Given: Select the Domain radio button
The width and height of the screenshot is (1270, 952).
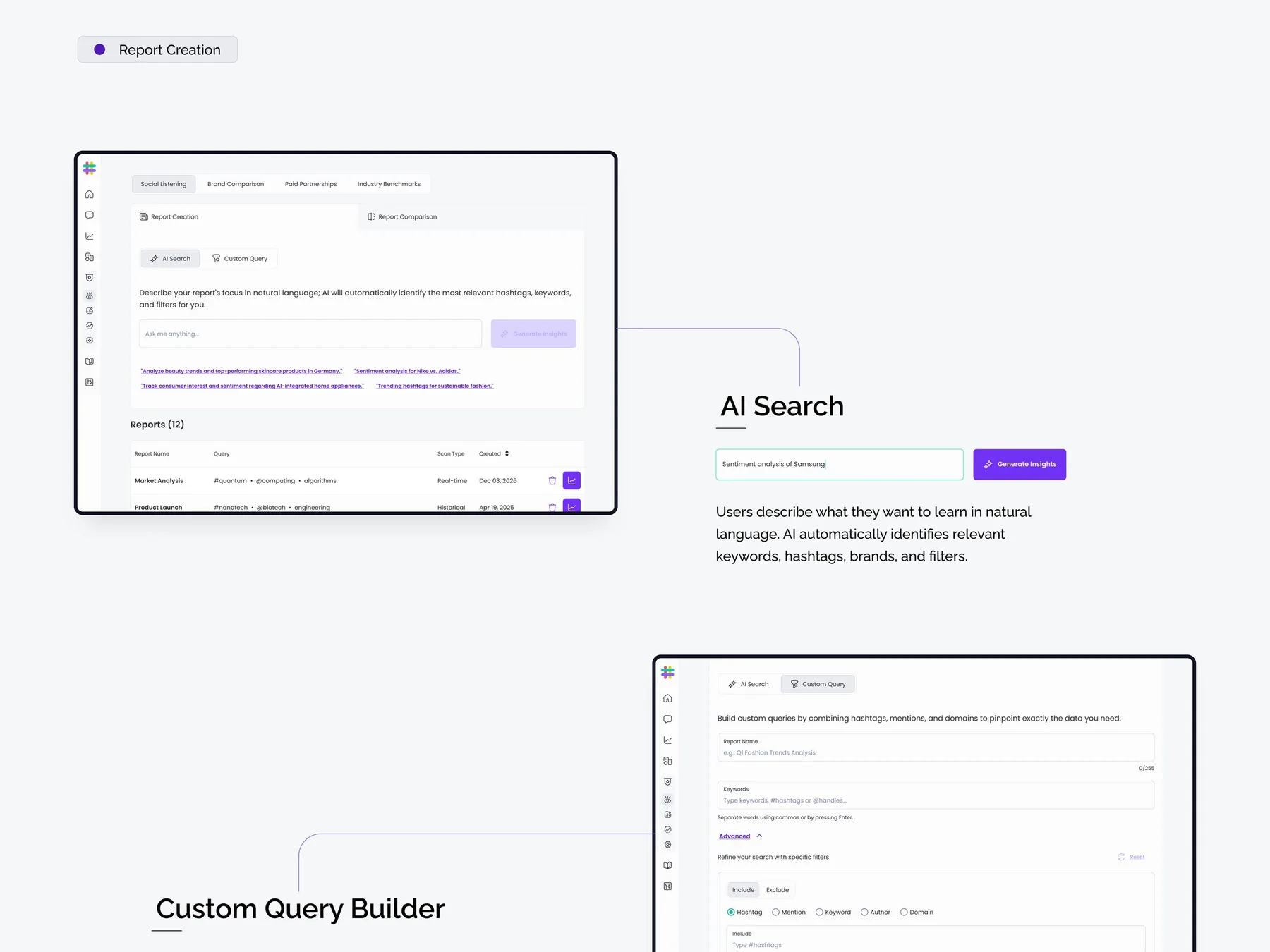Looking at the screenshot, I should coord(904,913).
